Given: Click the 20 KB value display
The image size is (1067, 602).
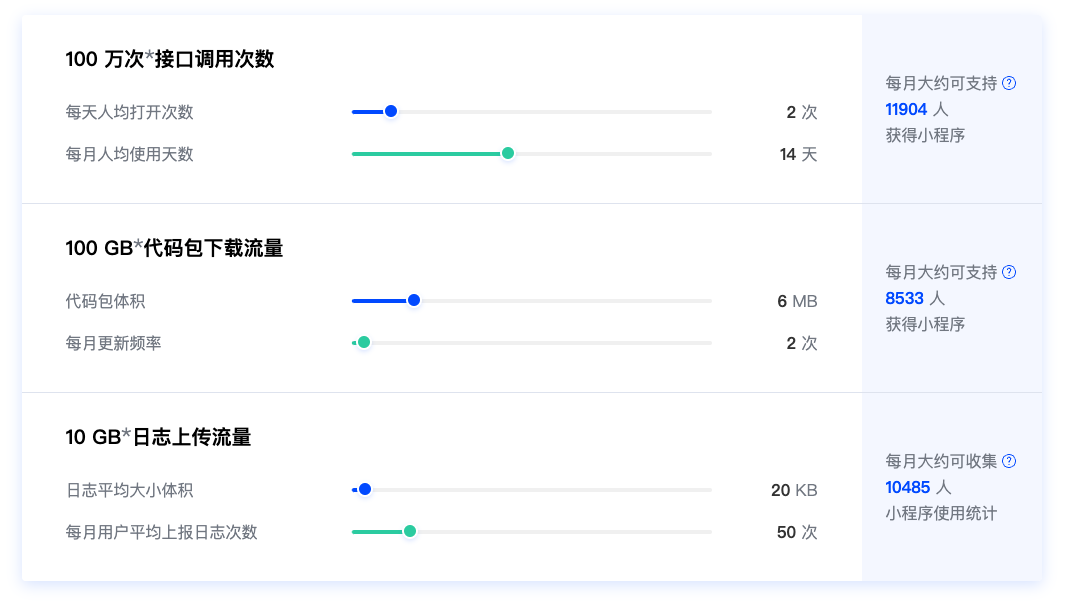Looking at the screenshot, I should (x=794, y=490).
